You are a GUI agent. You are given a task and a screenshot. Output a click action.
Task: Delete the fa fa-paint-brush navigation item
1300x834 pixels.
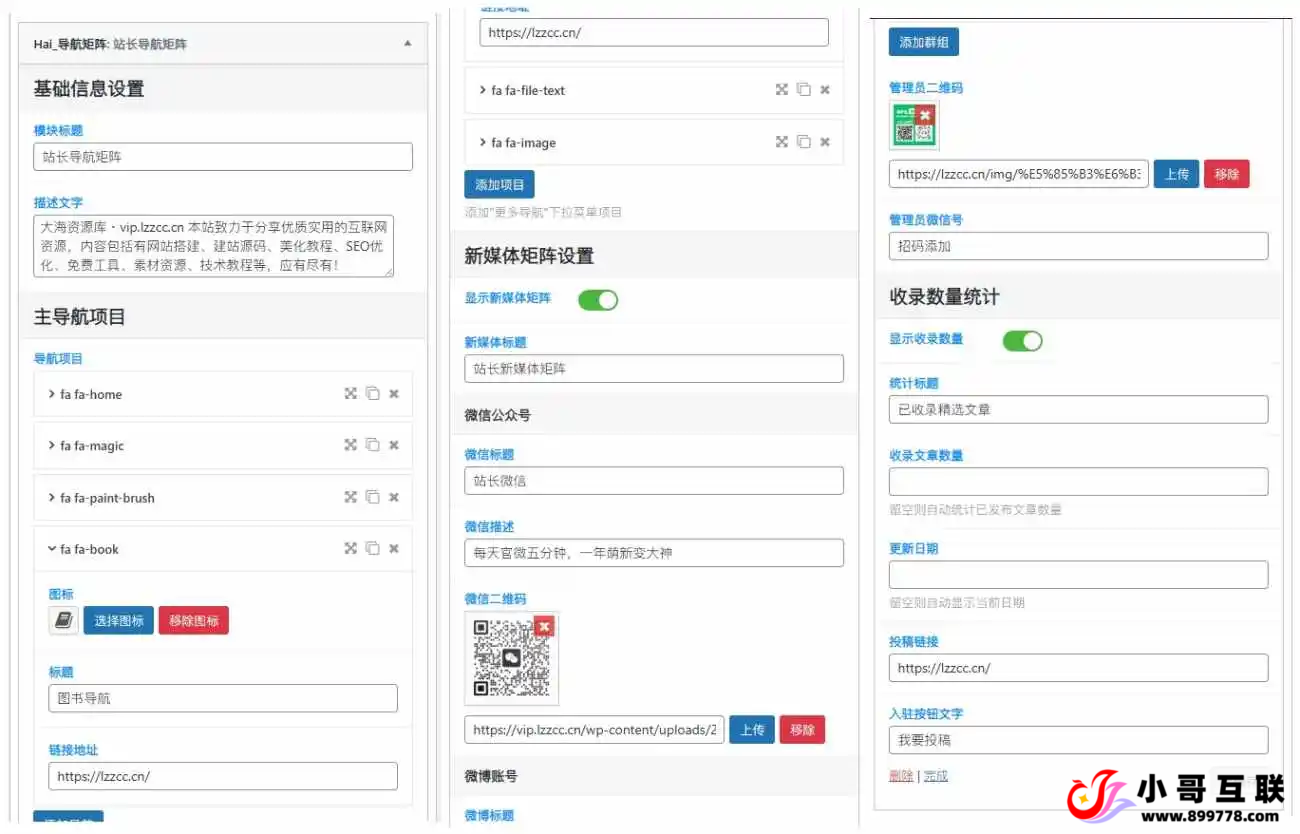pyautogui.click(x=394, y=498)
